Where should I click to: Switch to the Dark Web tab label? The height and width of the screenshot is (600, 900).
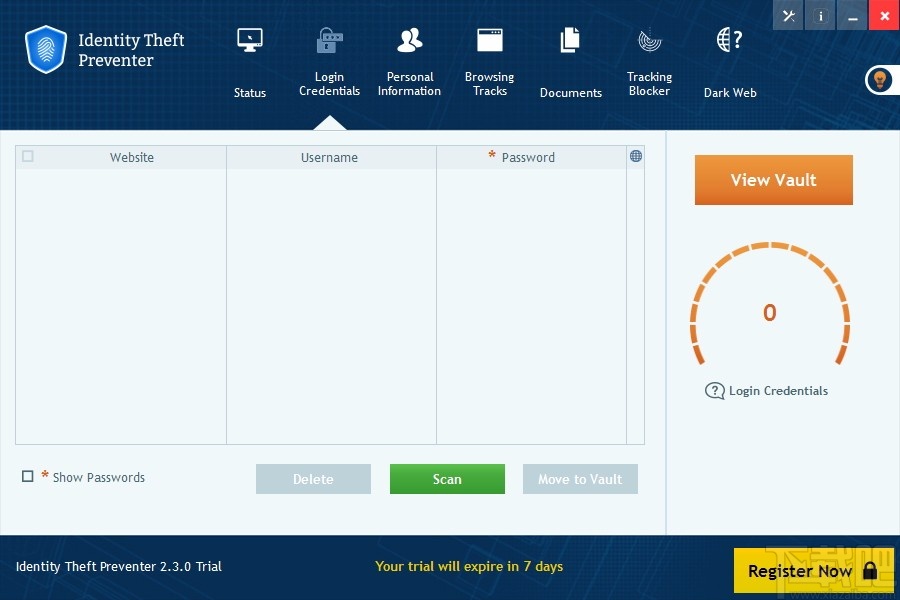(x=730, y=92)
